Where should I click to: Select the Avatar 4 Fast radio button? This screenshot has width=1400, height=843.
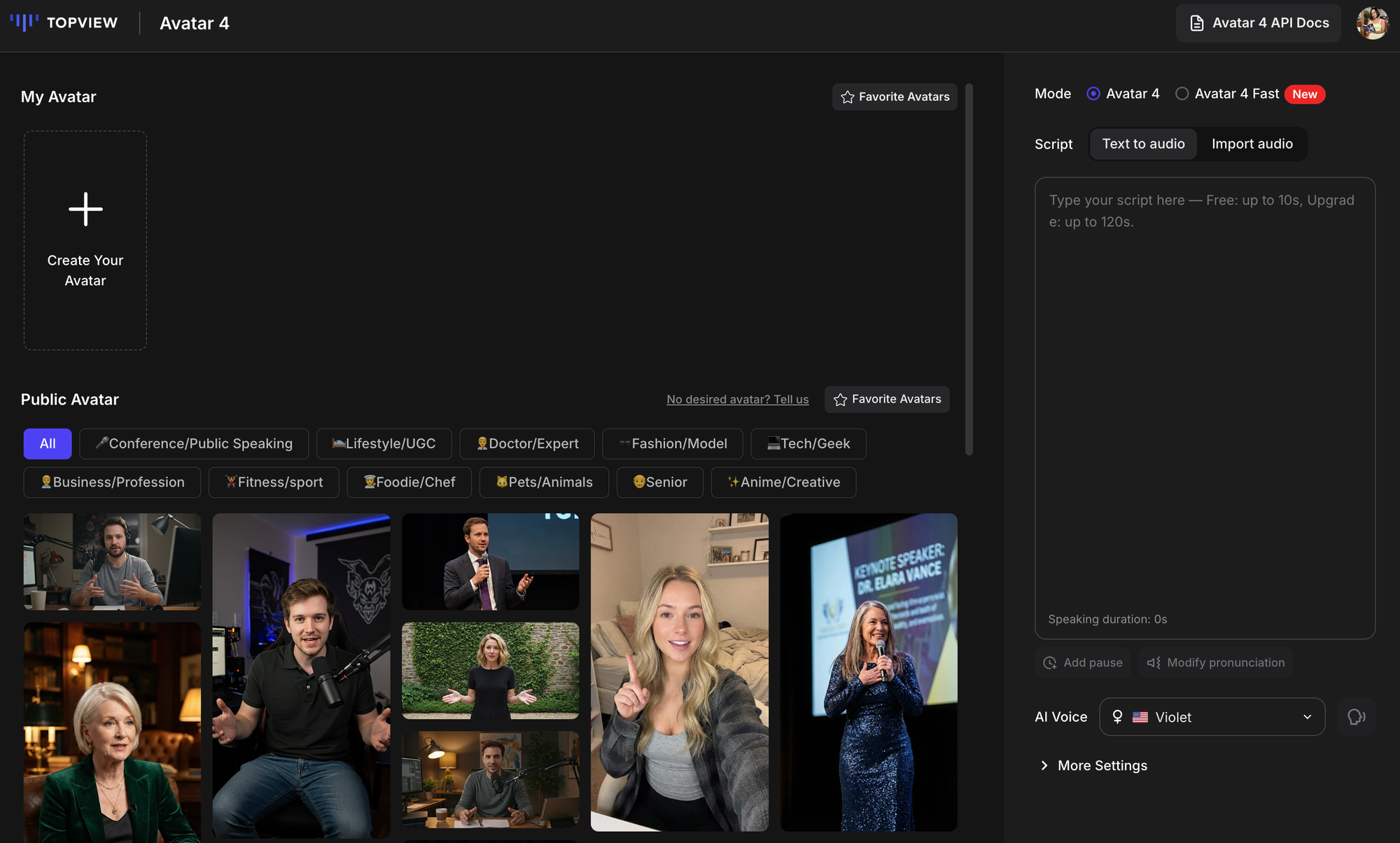tap(1182, 94)
